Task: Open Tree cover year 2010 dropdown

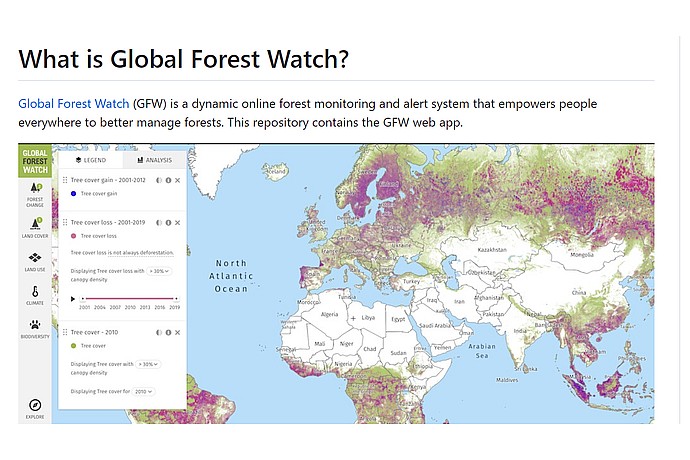Action: coord(143,391)
